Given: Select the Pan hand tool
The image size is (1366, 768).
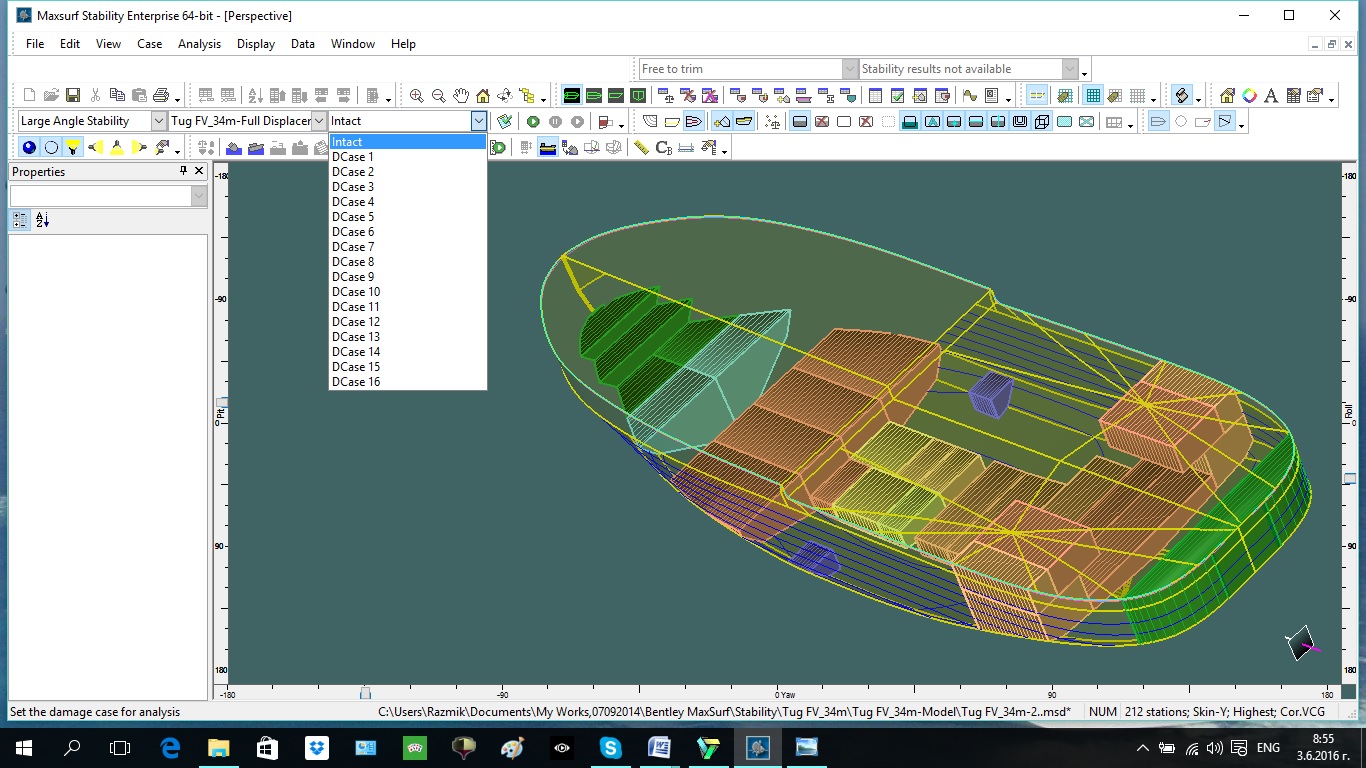Looking at the screenshot, I should (x=461, y=96).
